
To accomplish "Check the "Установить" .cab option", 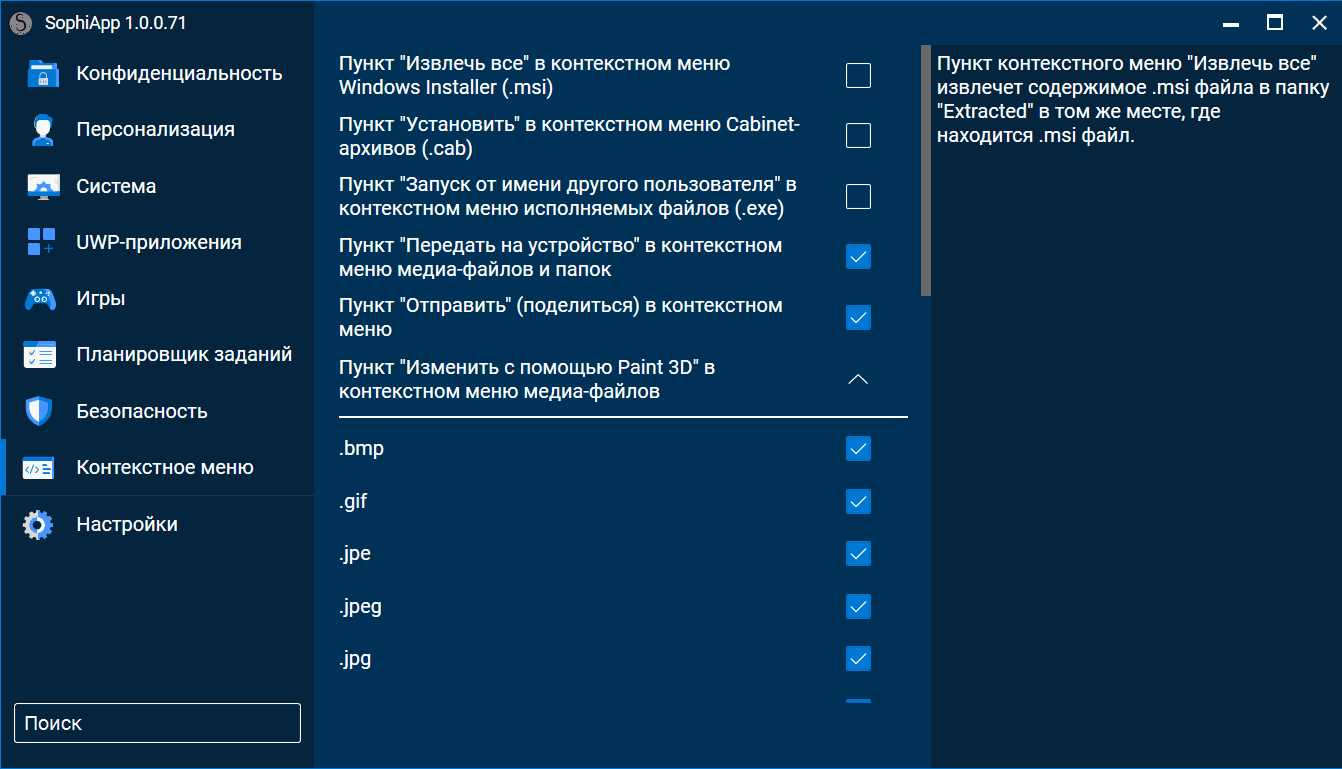I will point(858,136).
